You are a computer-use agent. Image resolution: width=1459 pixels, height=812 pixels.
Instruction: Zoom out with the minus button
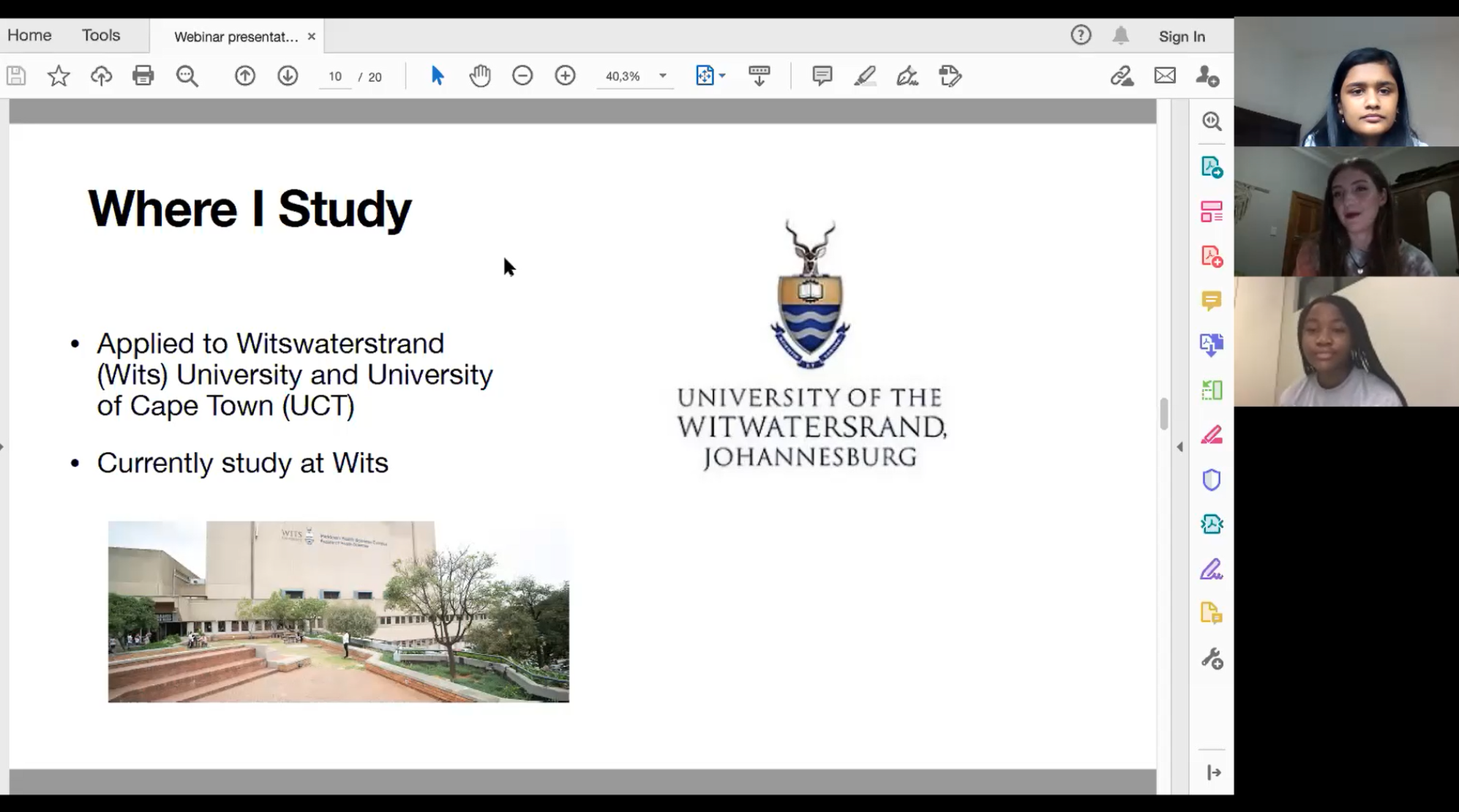[522, 76]
